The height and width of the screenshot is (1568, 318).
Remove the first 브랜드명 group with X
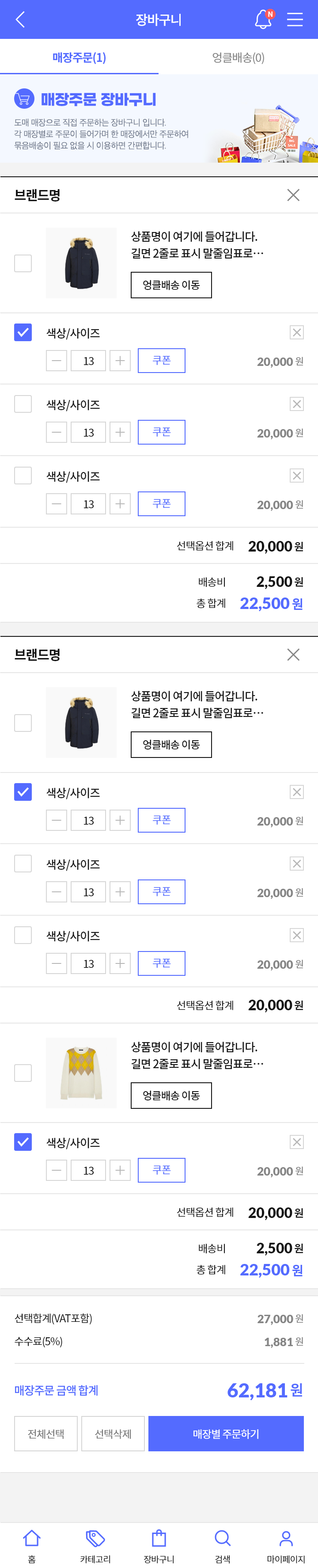(x=293, y=195)
